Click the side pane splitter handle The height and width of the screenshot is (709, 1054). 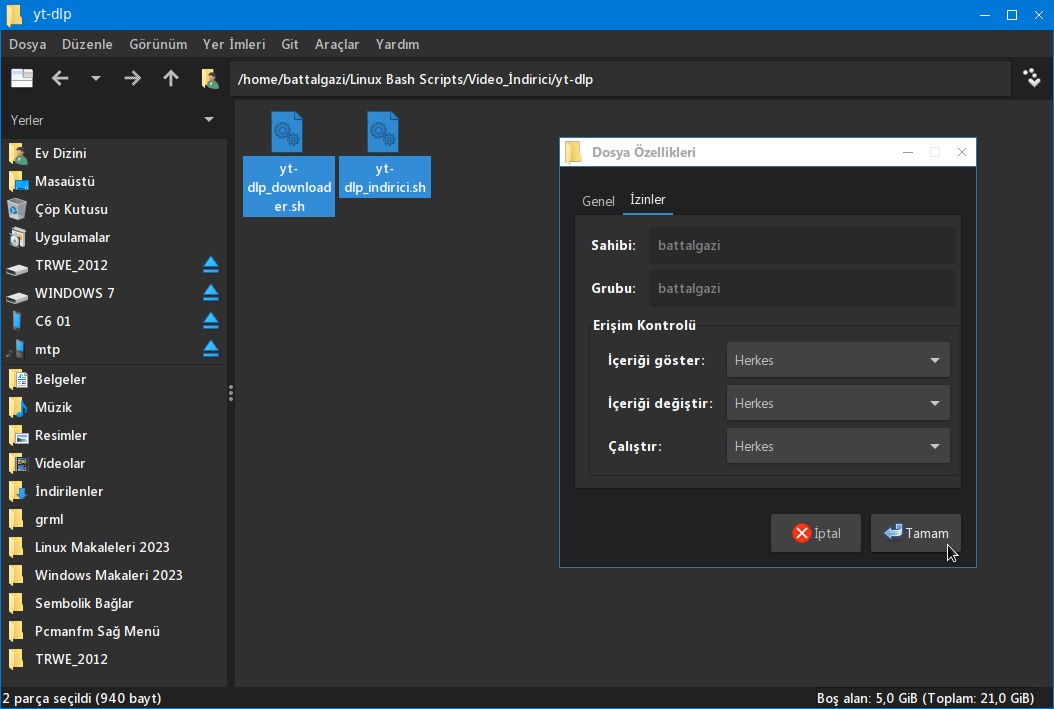click(x=231, y=393)
